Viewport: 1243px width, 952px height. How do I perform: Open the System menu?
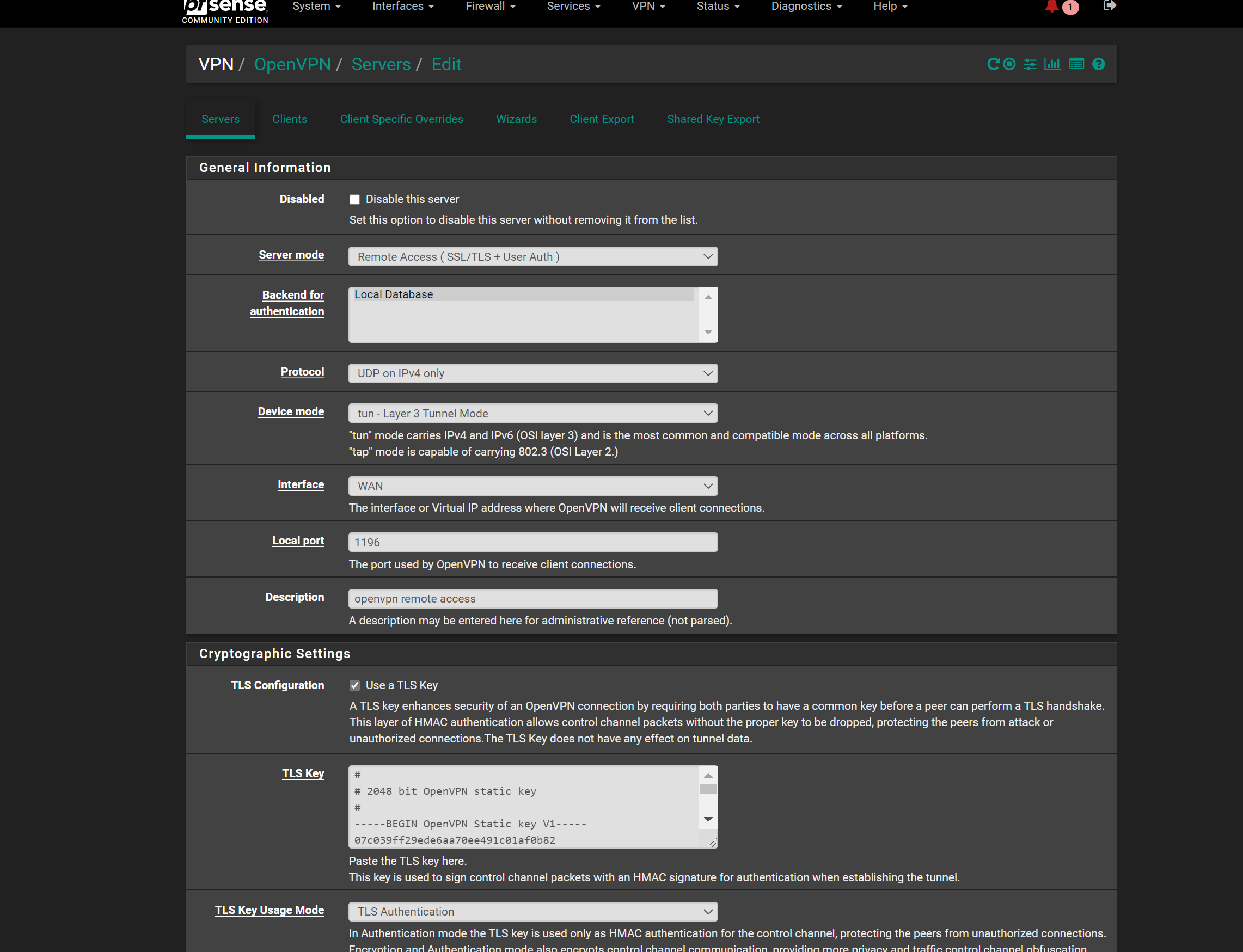pyautogui.click(x=316, y=6)
